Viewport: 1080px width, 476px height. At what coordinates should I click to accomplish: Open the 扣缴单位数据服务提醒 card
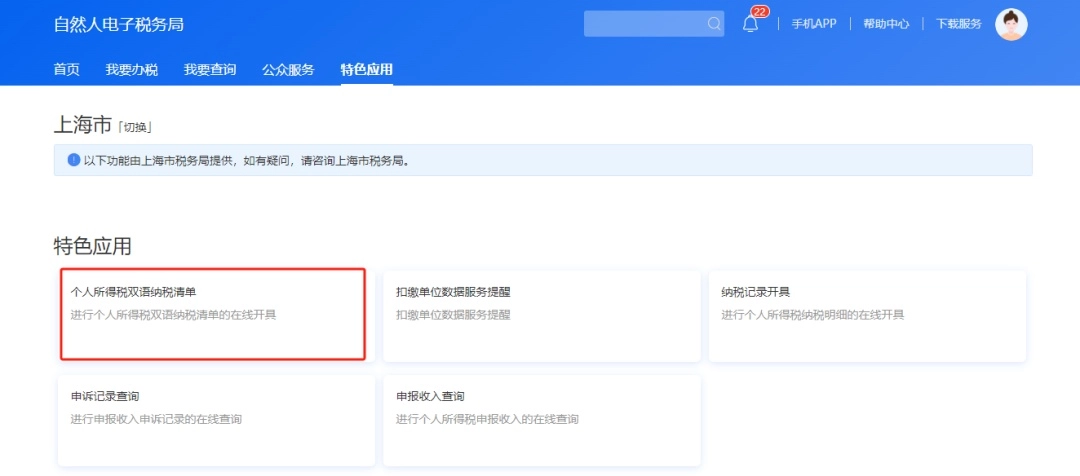tap(541, 315)
